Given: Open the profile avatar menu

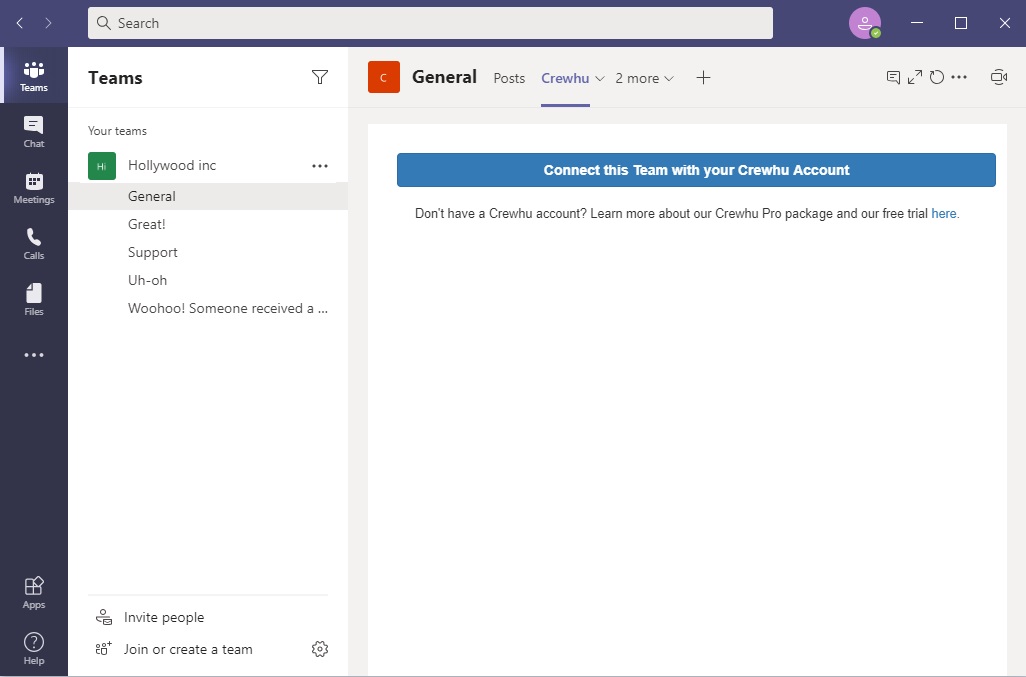Looking at the screenshot, I should [864, 23].
